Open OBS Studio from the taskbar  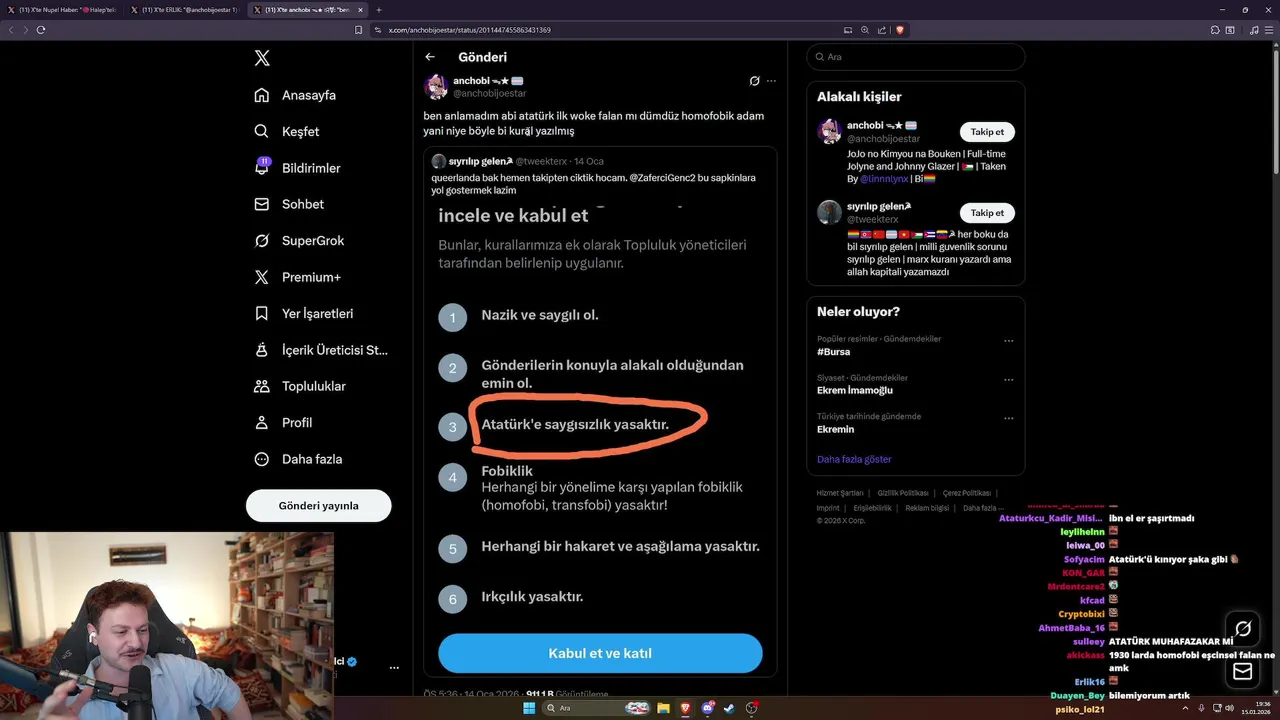coord(752,708)
